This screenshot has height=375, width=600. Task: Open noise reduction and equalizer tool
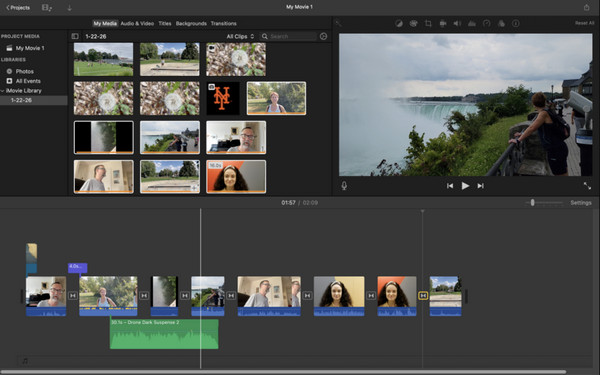472,23
